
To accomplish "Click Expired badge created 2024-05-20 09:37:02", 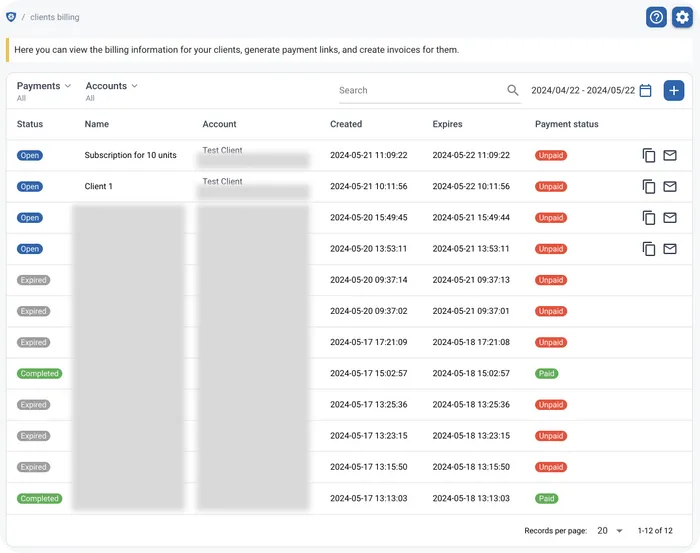I will pyautogui.click(x=33, y=311).
